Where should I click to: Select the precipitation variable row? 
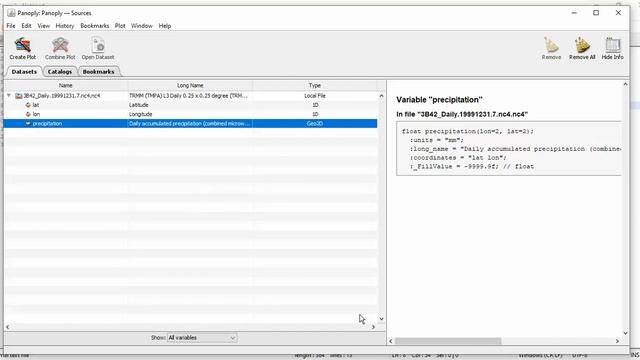[190, 123]
